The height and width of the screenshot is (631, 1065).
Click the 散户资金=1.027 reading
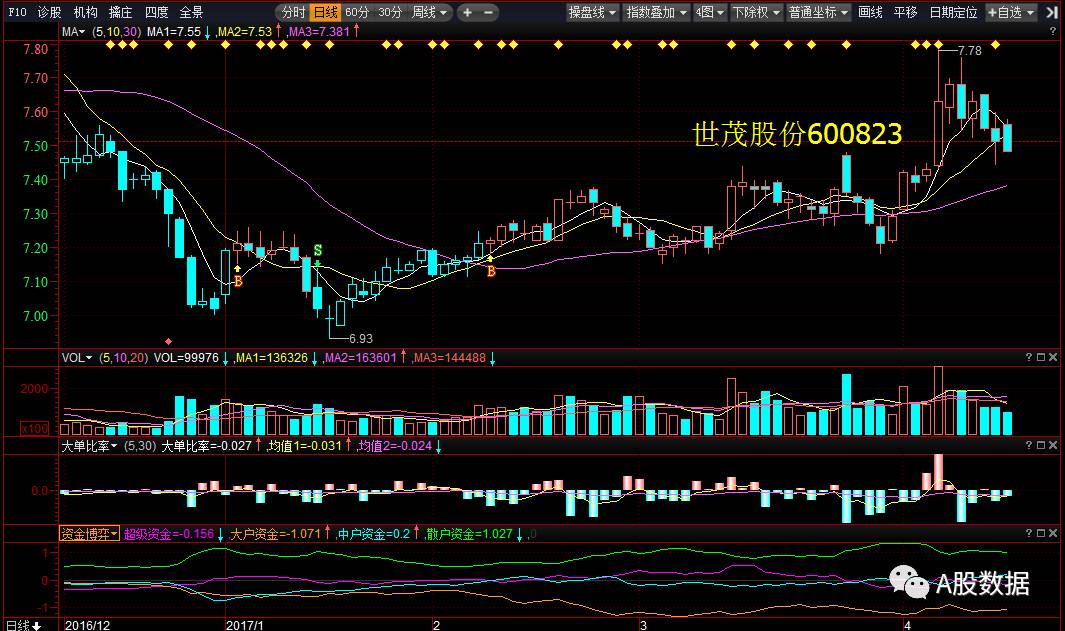(x=469, y=534)
